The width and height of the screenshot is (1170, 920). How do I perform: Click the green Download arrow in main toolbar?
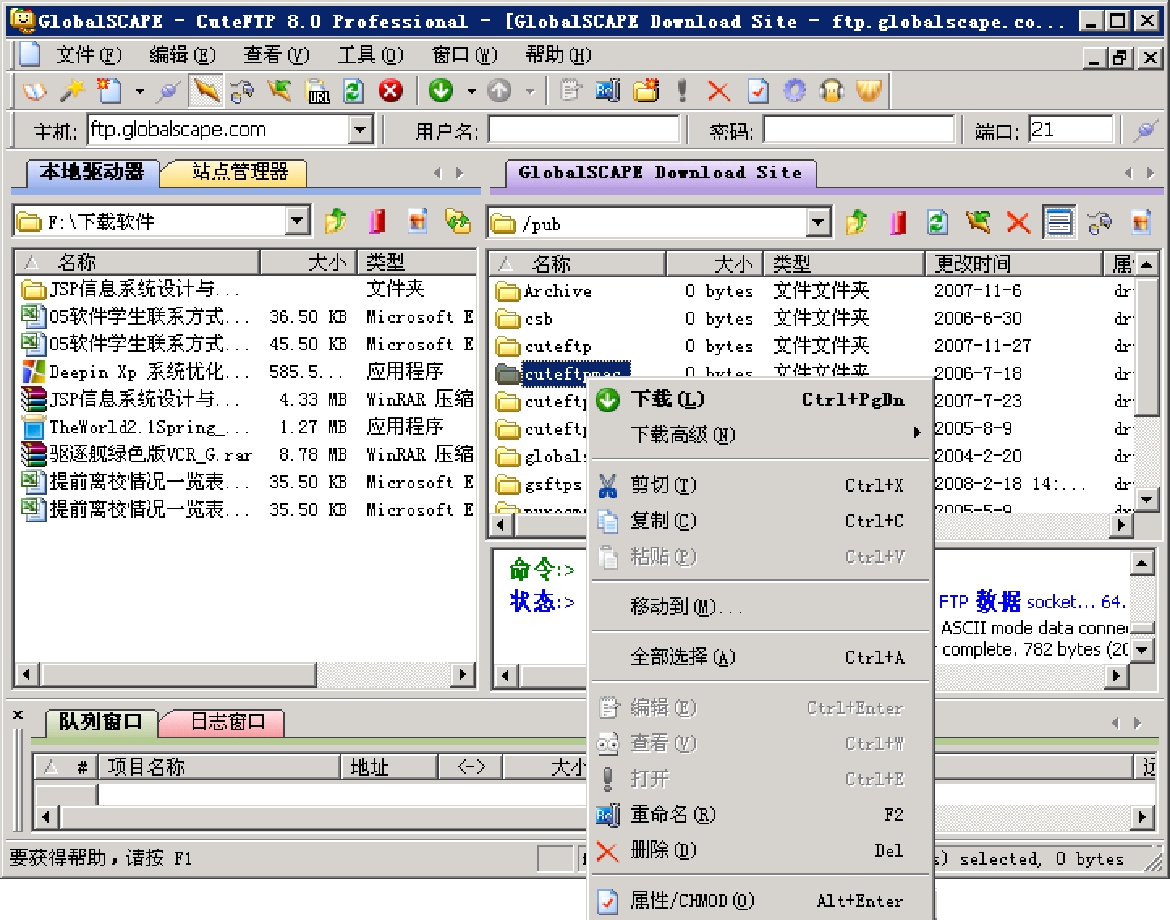click(441, 92)
